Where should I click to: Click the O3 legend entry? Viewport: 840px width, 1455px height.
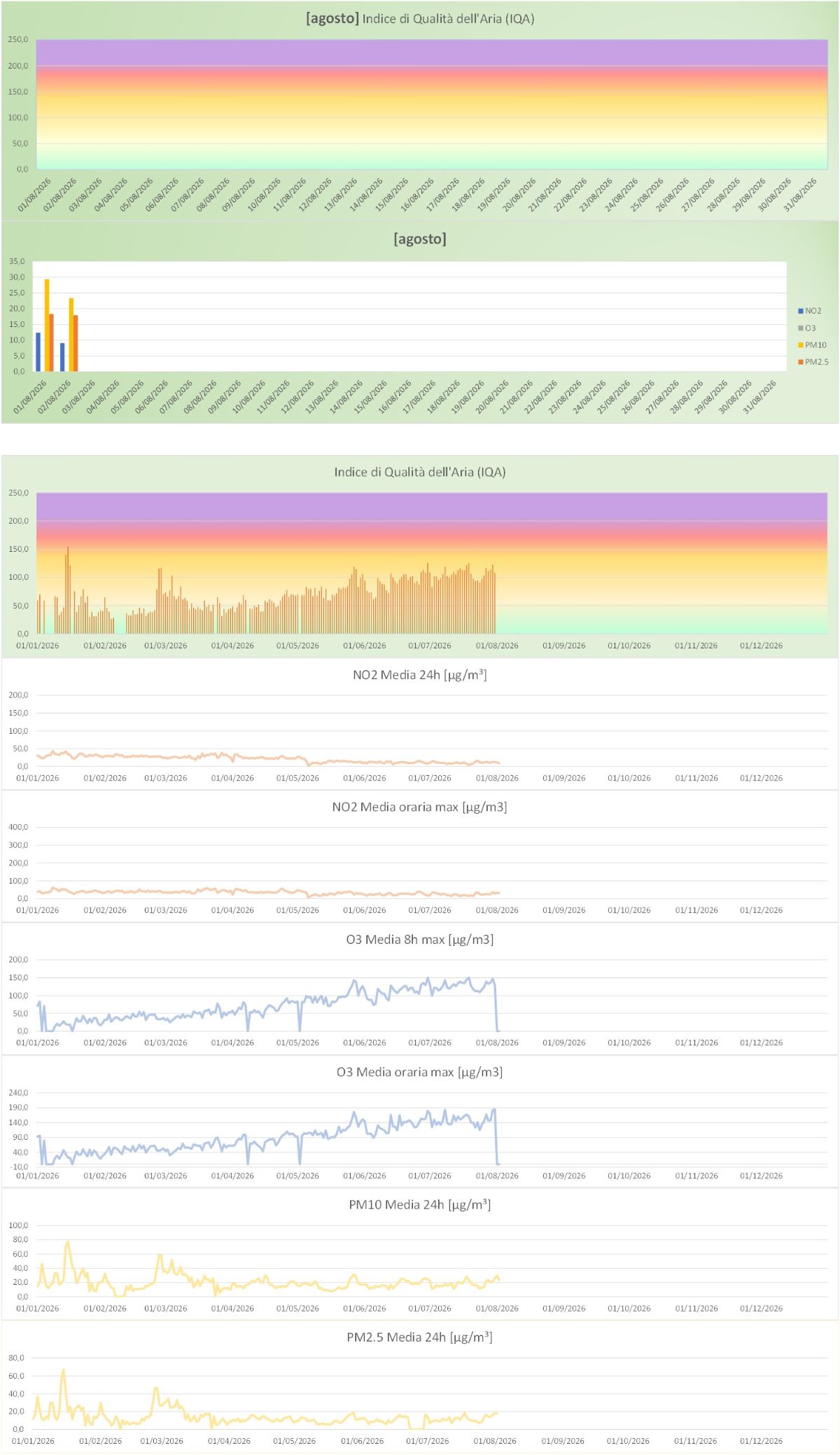click(x=807, y=328)
